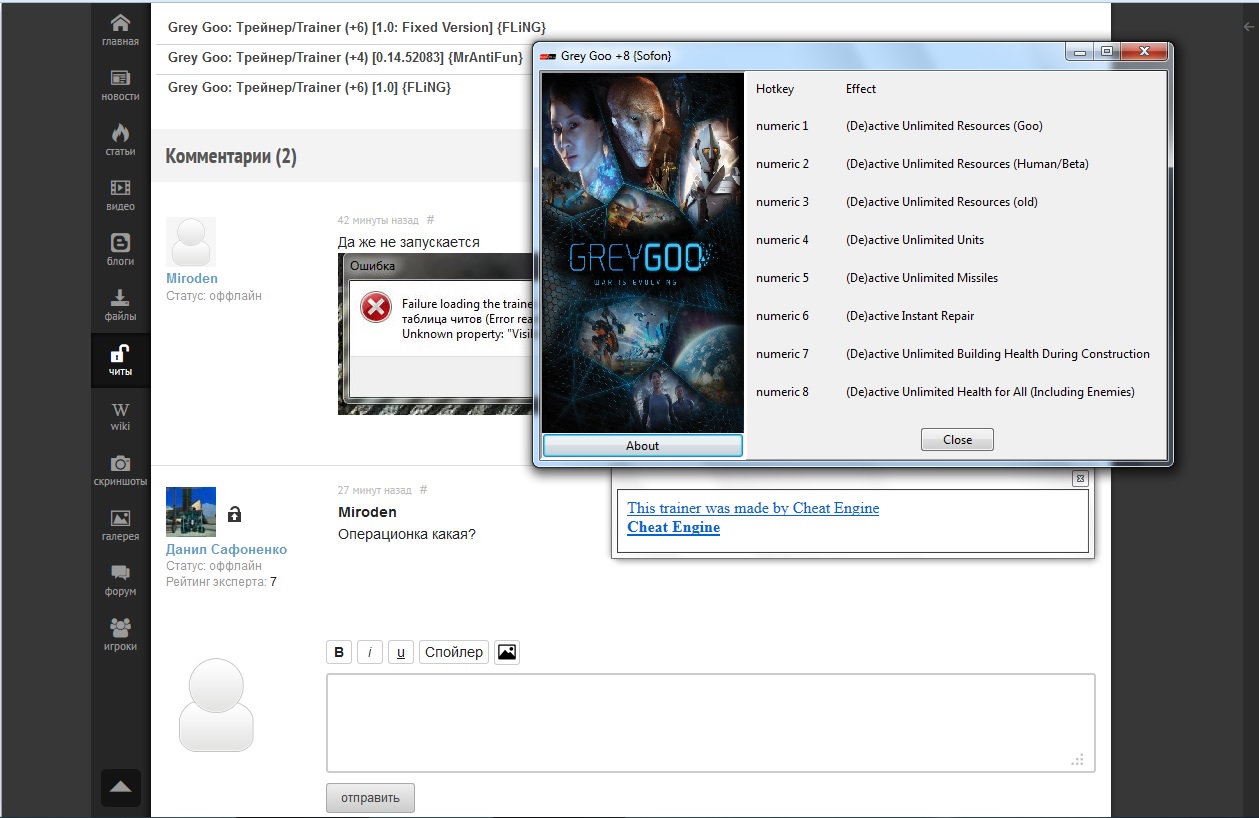Click Данил Сафоненко's avatar thumbnail
The image size is (1259, 818).
tap(191, 512)
